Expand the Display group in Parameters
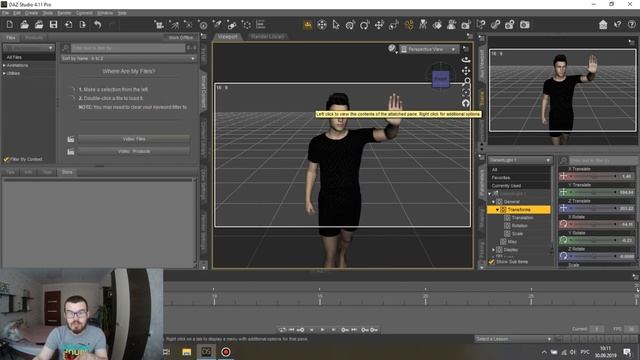 (x=493, y=250)
